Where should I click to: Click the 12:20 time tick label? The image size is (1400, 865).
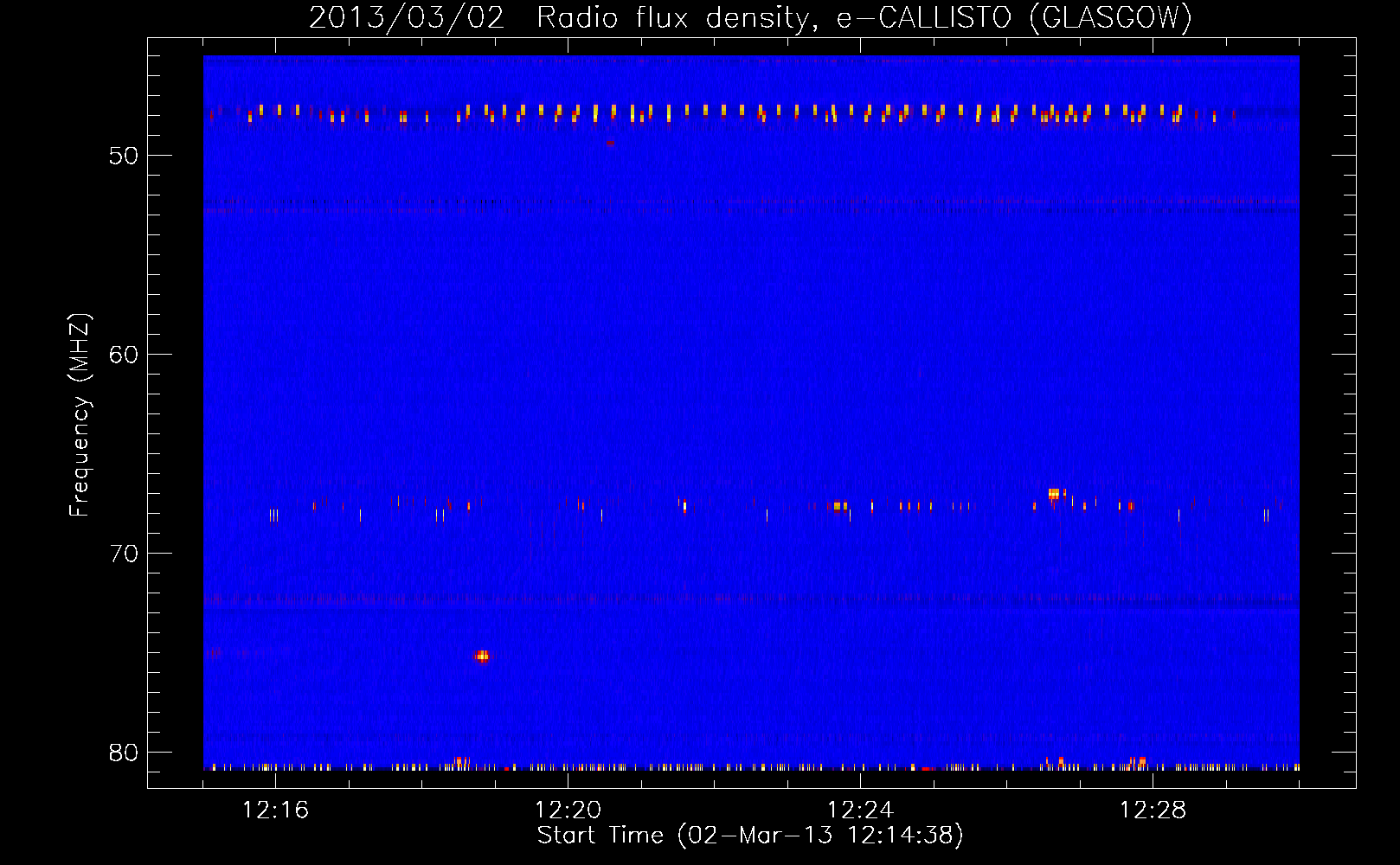click(568, 810)
